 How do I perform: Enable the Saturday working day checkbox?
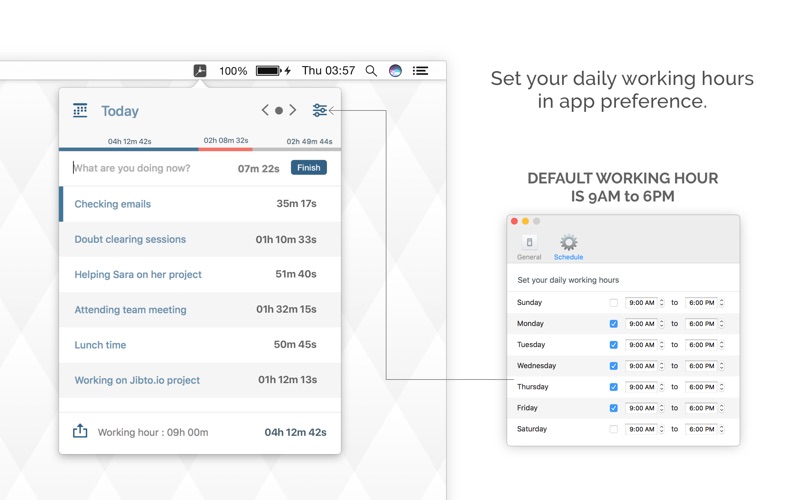[613, 429]
